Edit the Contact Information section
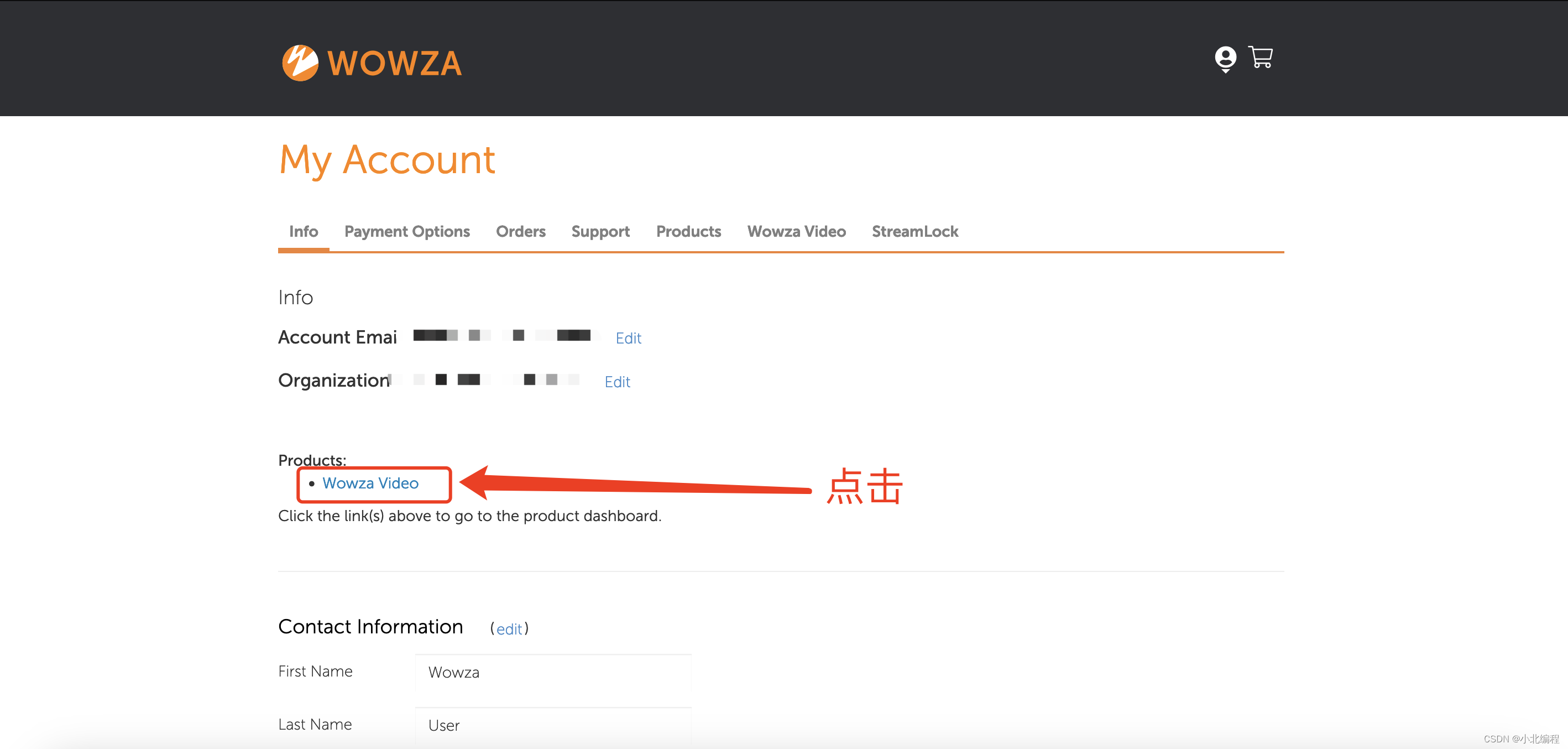This screenshot has width=1568, height=749. pyautogui.click(x=509, y=629)
